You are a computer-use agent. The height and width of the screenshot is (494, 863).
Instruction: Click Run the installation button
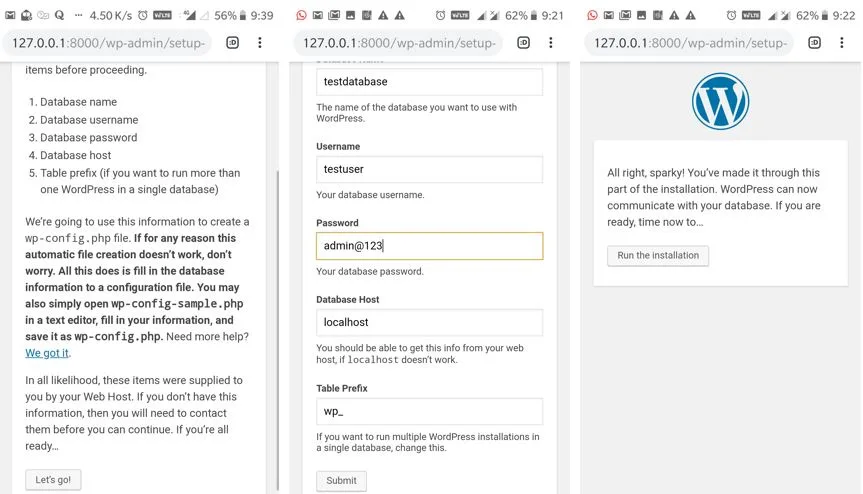[658, 256]
